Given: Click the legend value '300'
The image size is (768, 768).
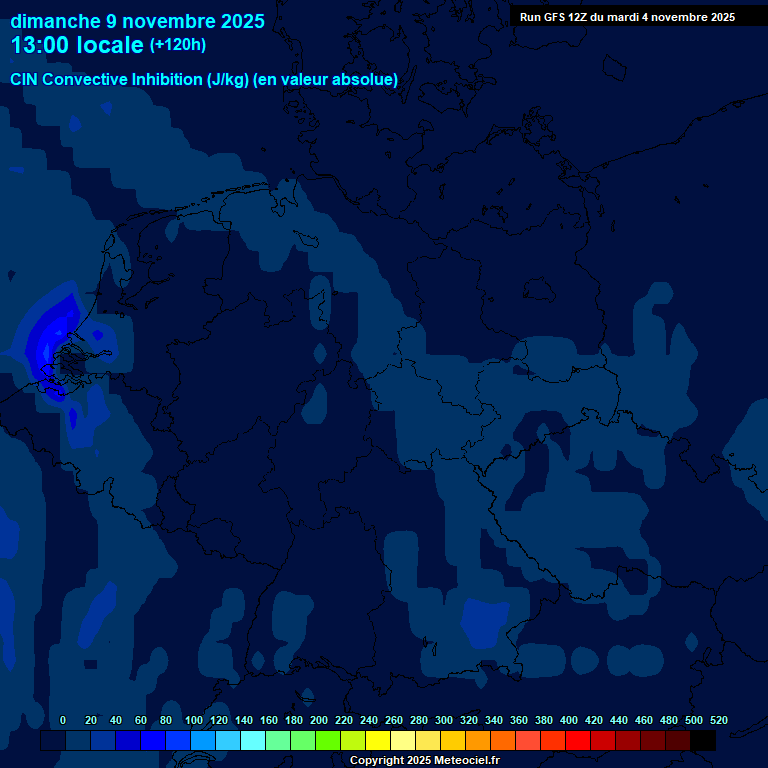Looking at the screenshot, I should click(444, 720).
